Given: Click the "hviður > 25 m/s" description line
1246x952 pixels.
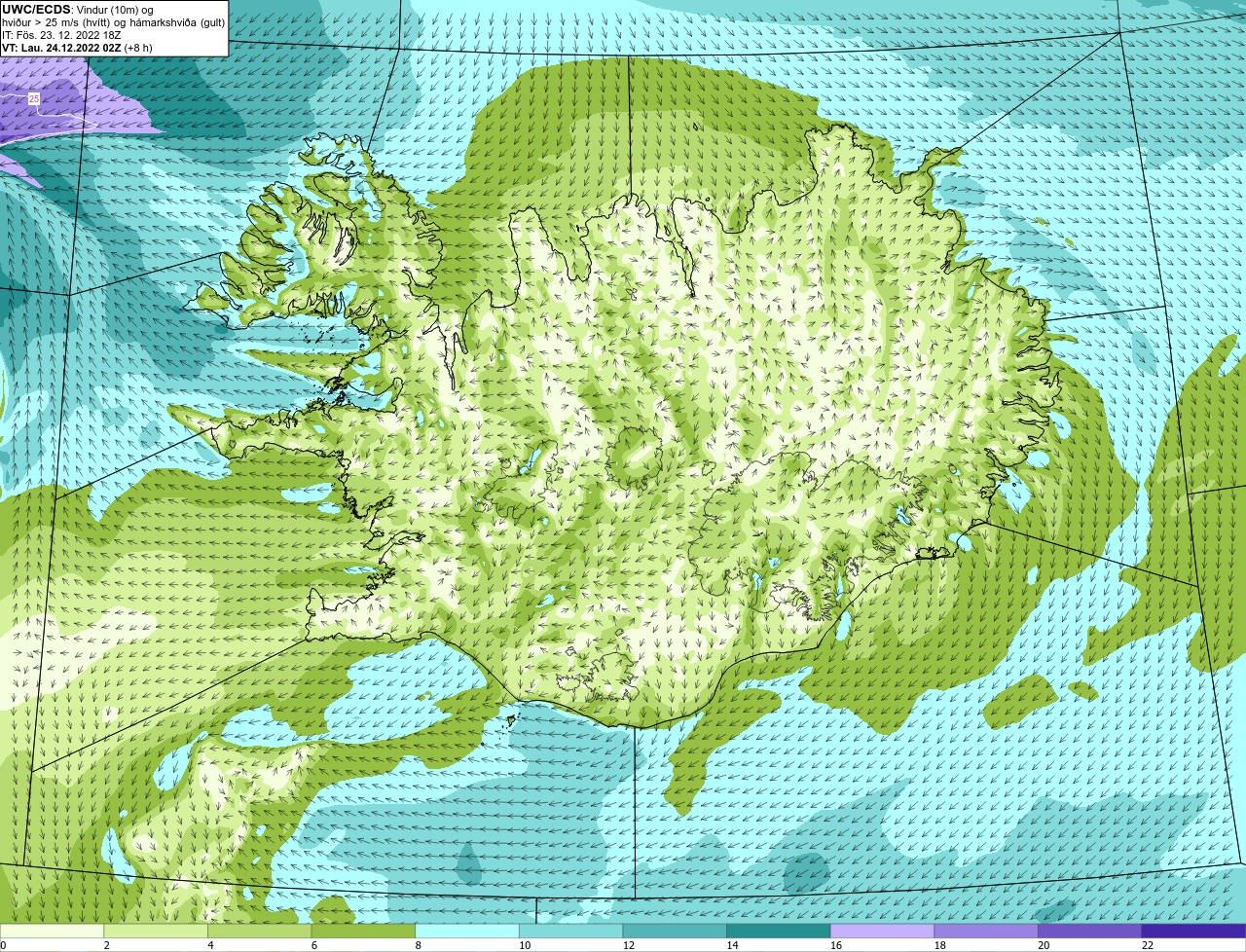Looking at the screenshot, I should pos(113,22).
